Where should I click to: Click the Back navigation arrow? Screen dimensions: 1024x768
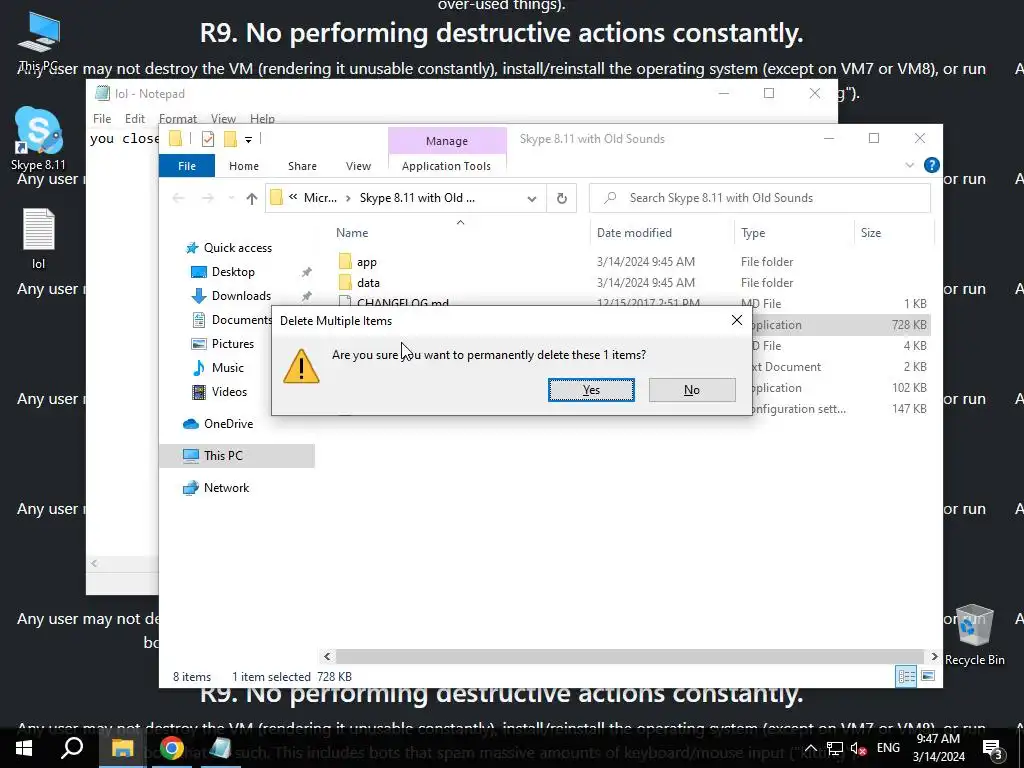[178, 199]
